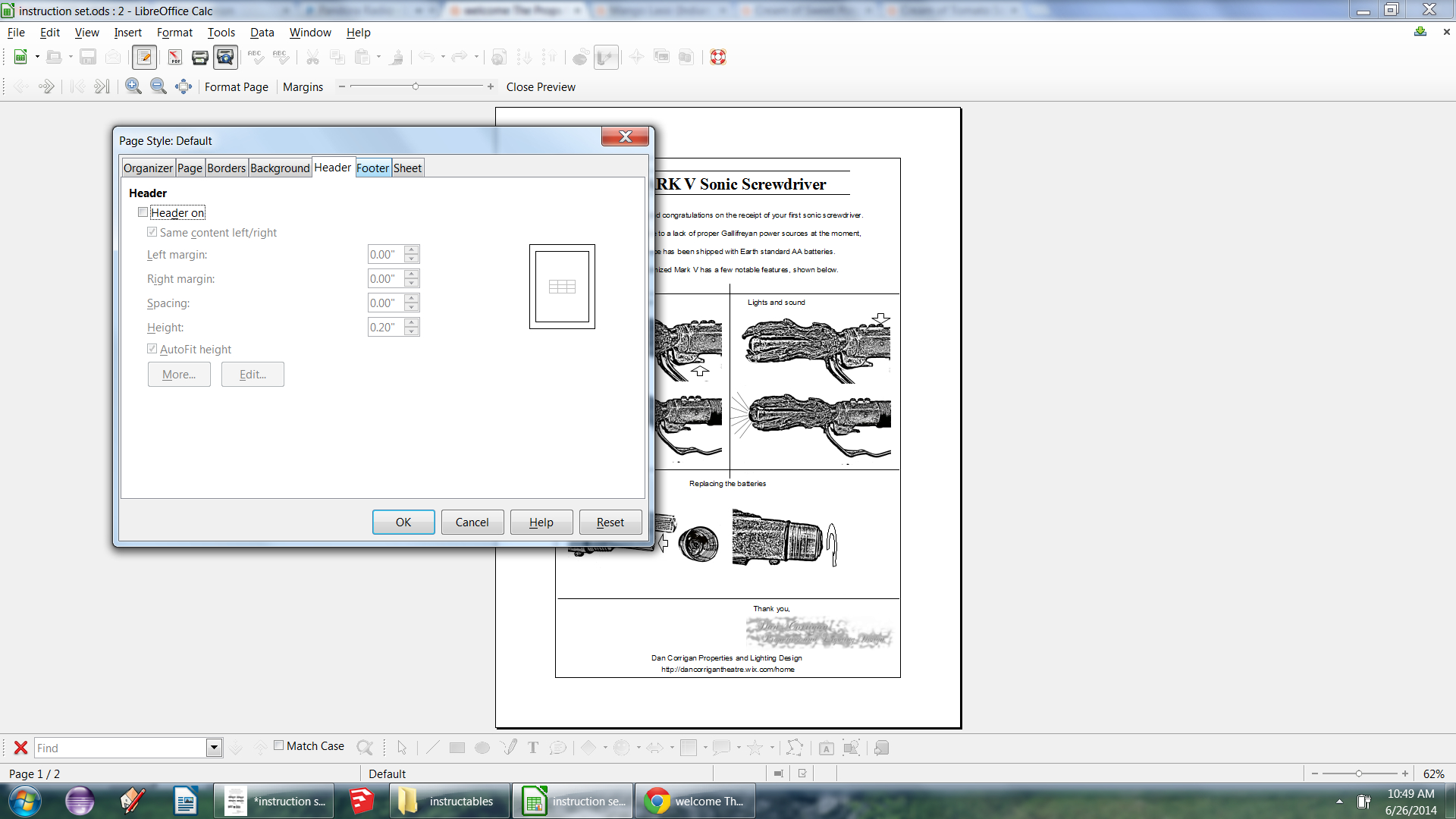Click the Full Screen preview icon

(184, 86)
